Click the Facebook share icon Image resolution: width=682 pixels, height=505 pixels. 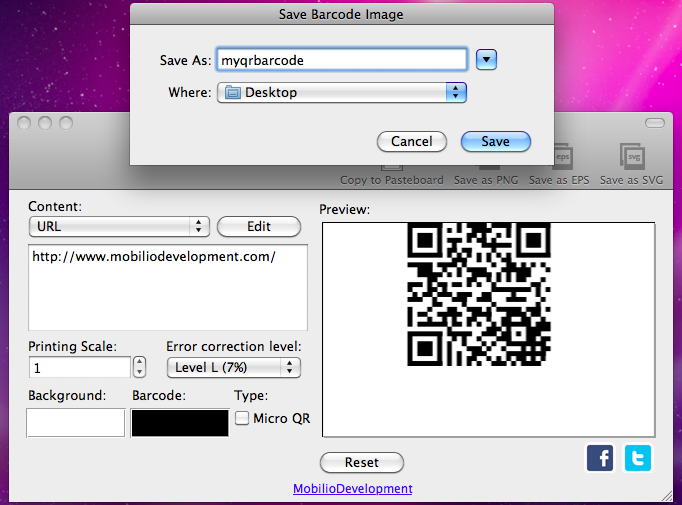tap(600, 458)
